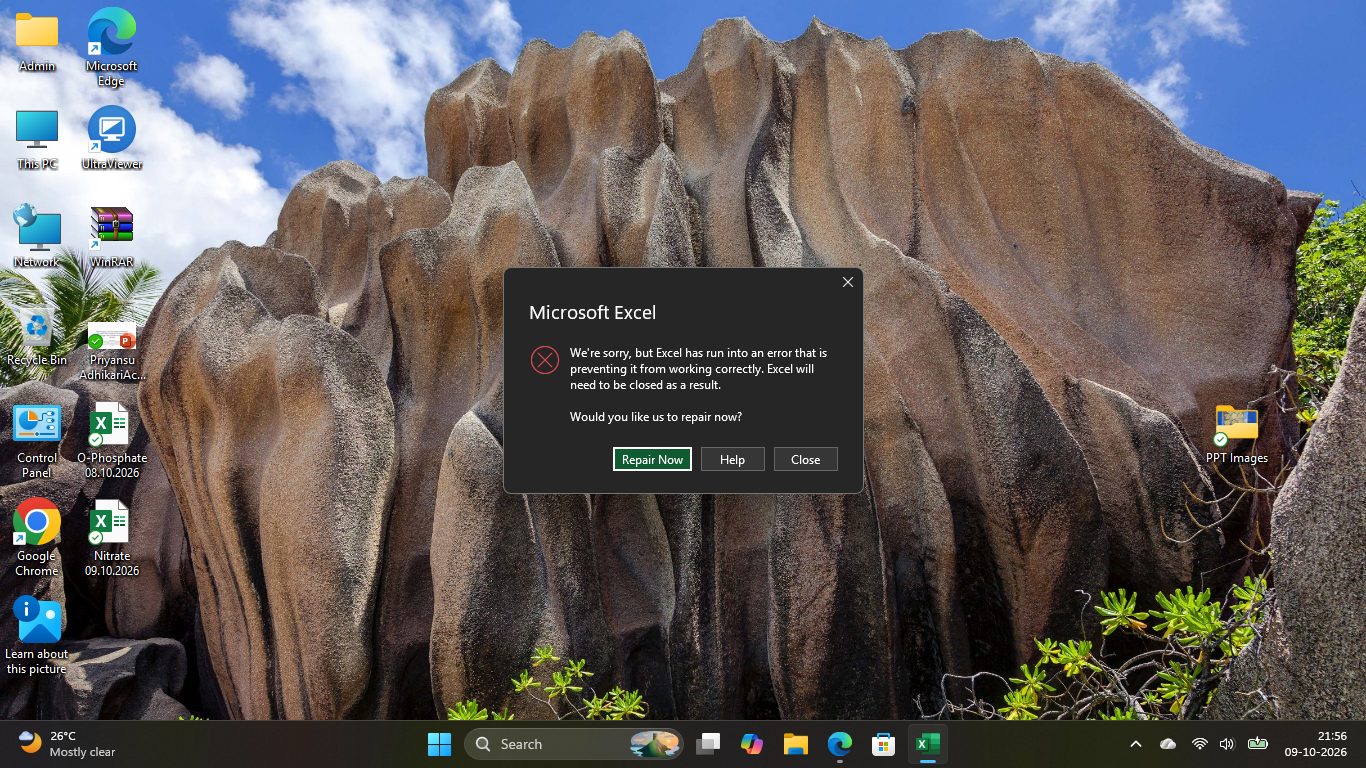Click the battery status tray icon
This screenshot has width=1366, height=768.
coord(1258,744)
